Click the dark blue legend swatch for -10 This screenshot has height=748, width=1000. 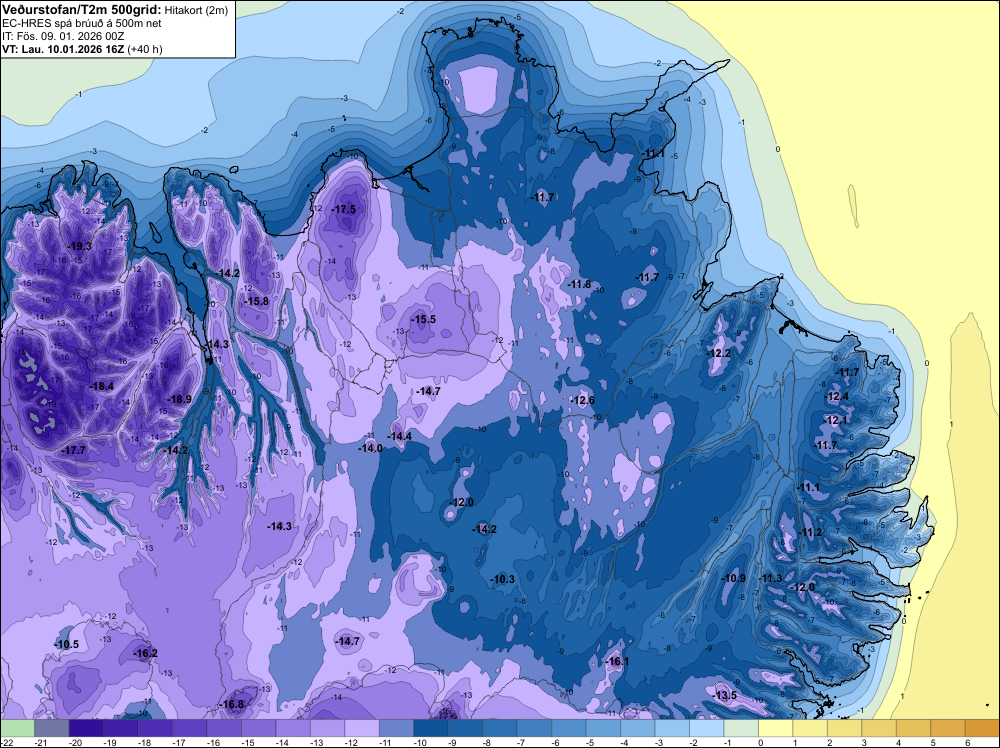pyautogui.click(x=430, y=728)
